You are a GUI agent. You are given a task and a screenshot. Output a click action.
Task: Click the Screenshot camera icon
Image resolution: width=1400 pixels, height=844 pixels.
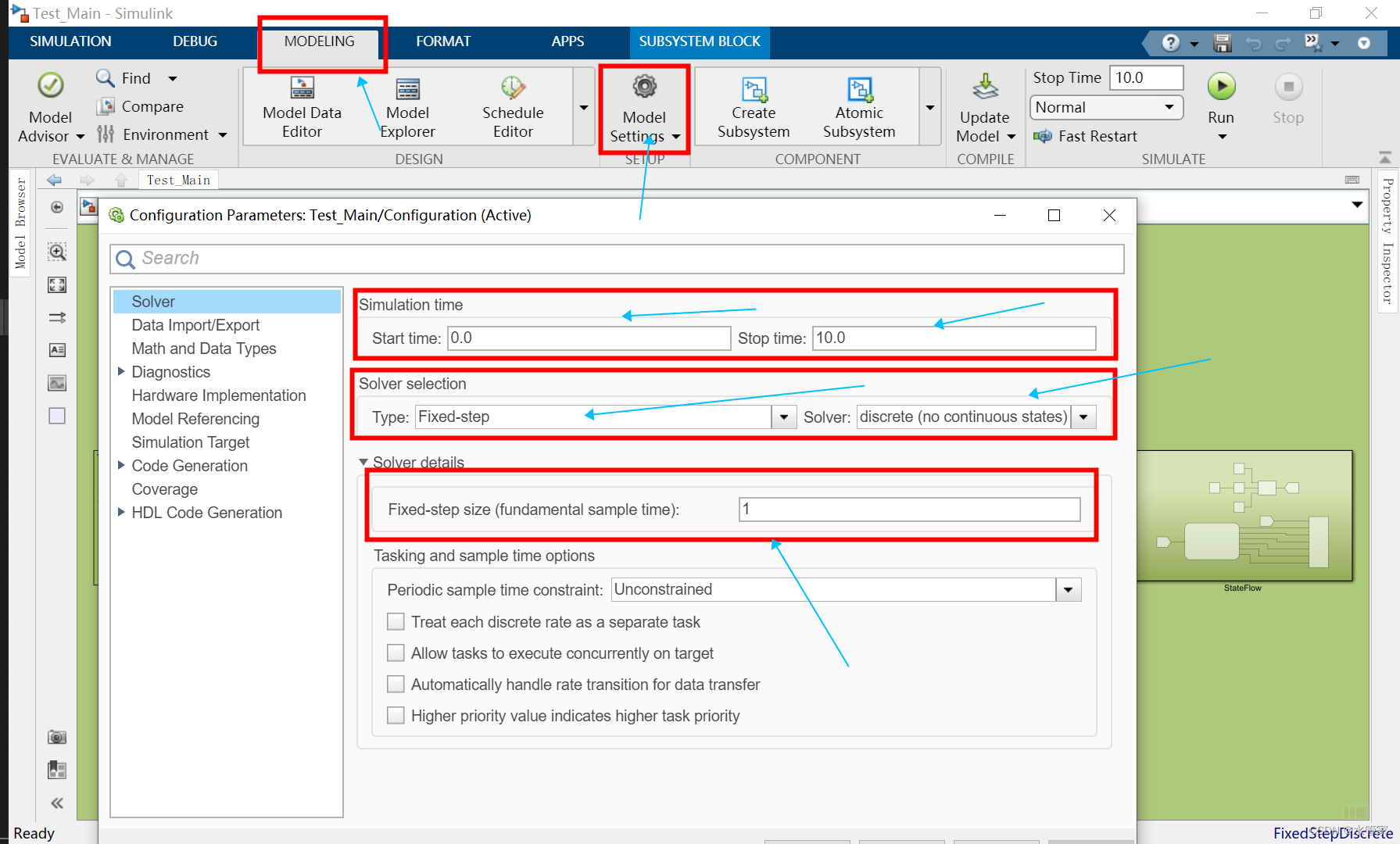click(x=57, y=737)
